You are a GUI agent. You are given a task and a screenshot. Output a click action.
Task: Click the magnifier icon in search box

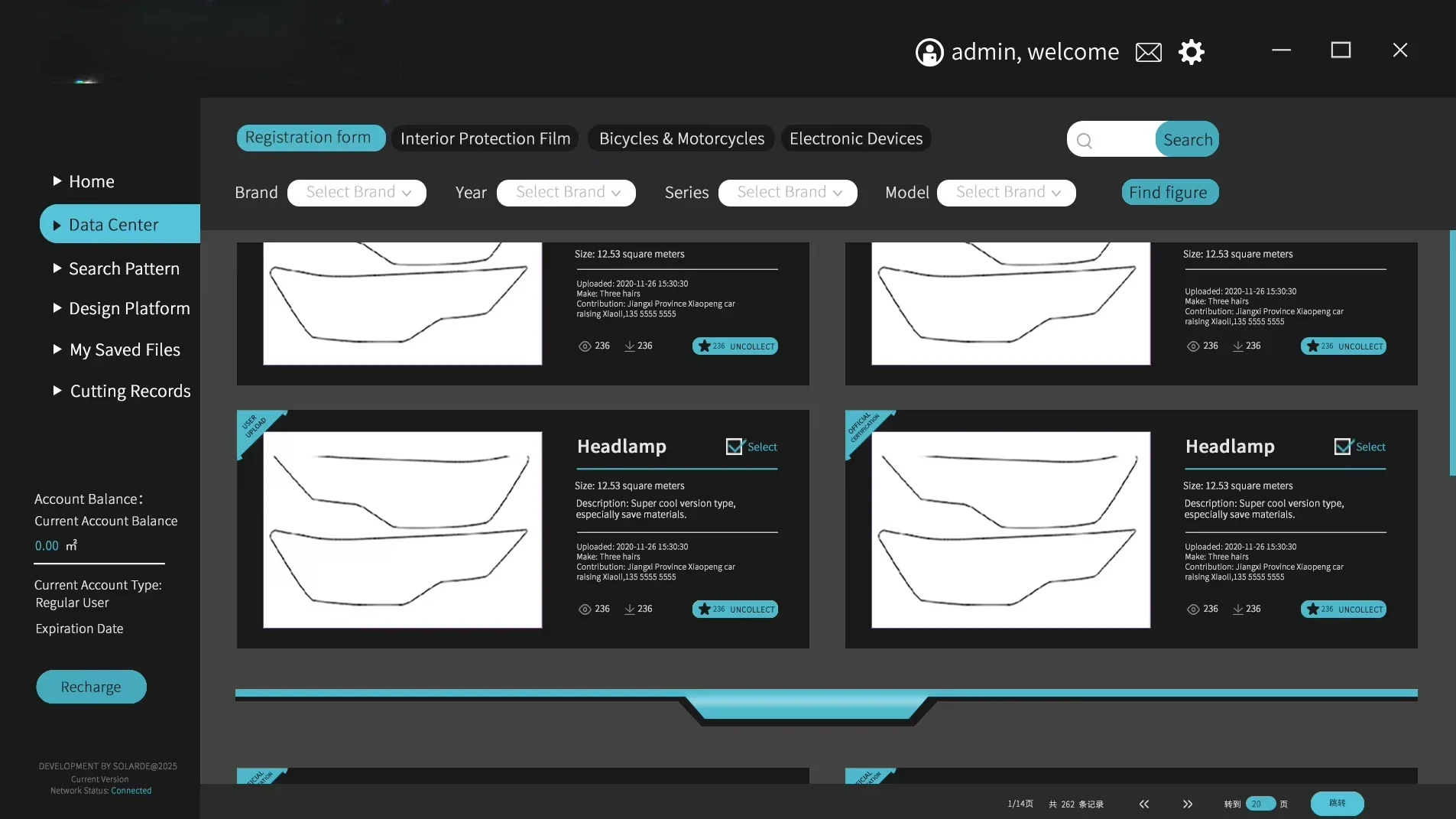tap(1084, 141)
